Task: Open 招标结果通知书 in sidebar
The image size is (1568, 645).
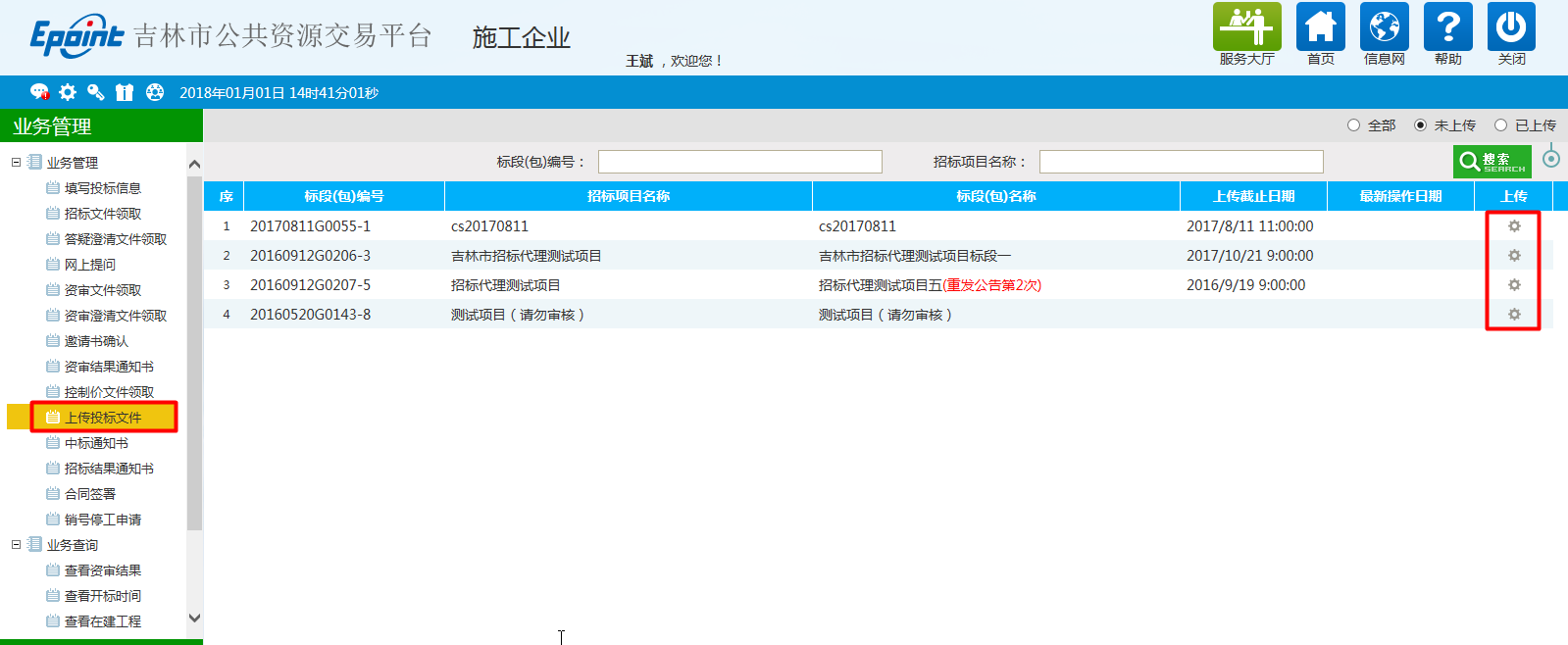Action: [x=109, y=469]
